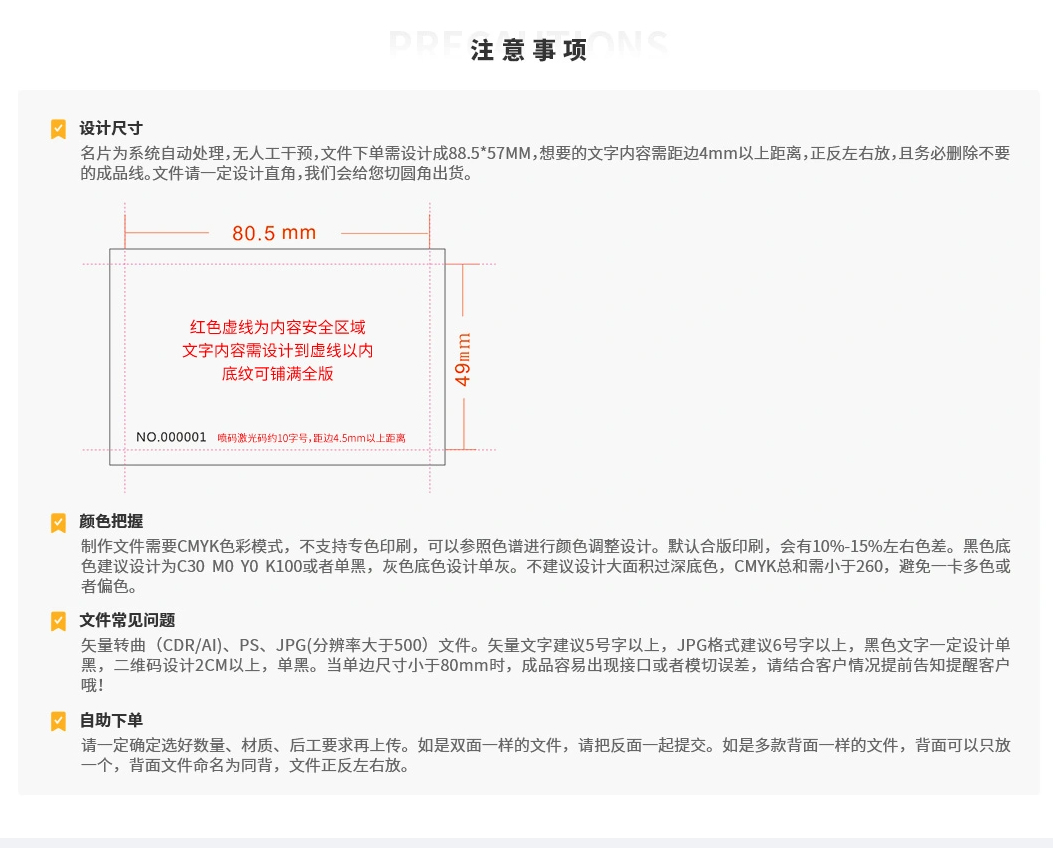This screenshot has width=1053, height=848.
Task: Click the bookmark icon beside 文件常见问题
Action: pyautogui.click(x=58, y=620)
